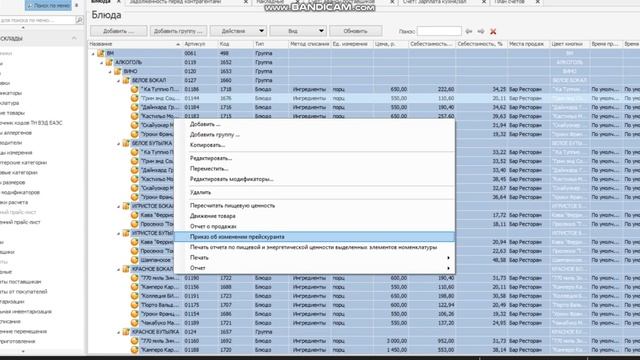
Task: Select 'Редактировать...' in context menu
Action: (211, 158)
